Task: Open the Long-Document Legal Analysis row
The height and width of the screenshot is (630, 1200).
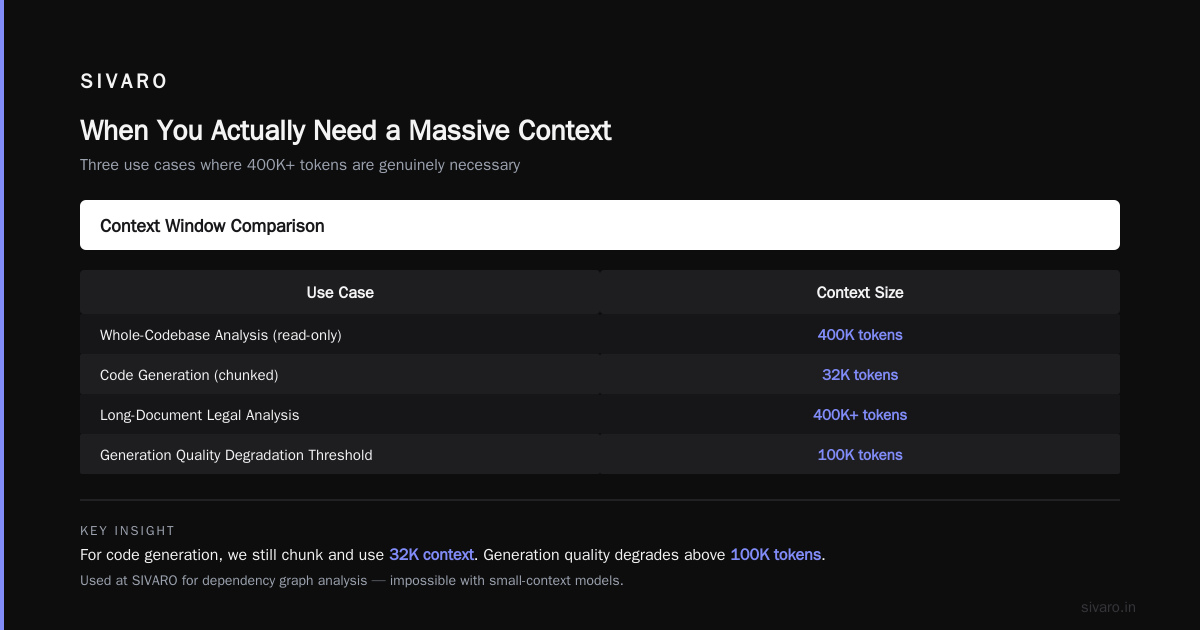Action: (600, 415)
